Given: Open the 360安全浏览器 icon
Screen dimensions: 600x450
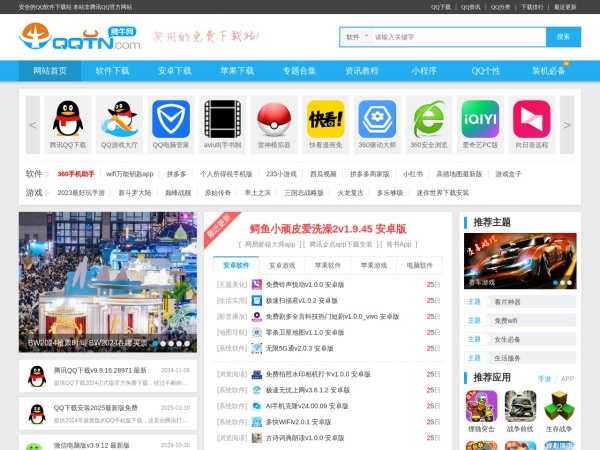Looking at the screenshot, I should (x=429, y=119).
